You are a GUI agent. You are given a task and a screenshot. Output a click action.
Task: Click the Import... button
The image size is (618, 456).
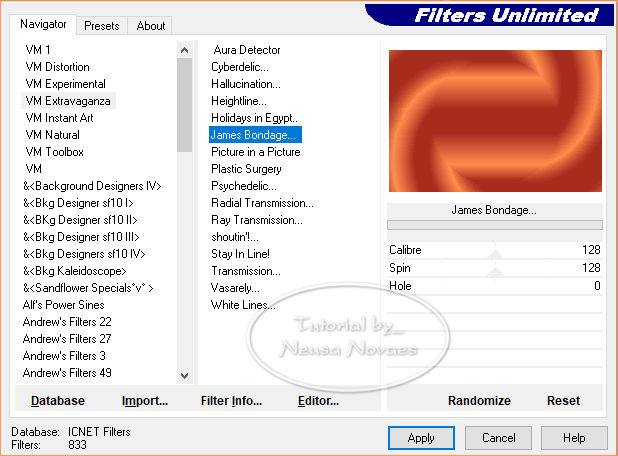click(x=145, y=400)
